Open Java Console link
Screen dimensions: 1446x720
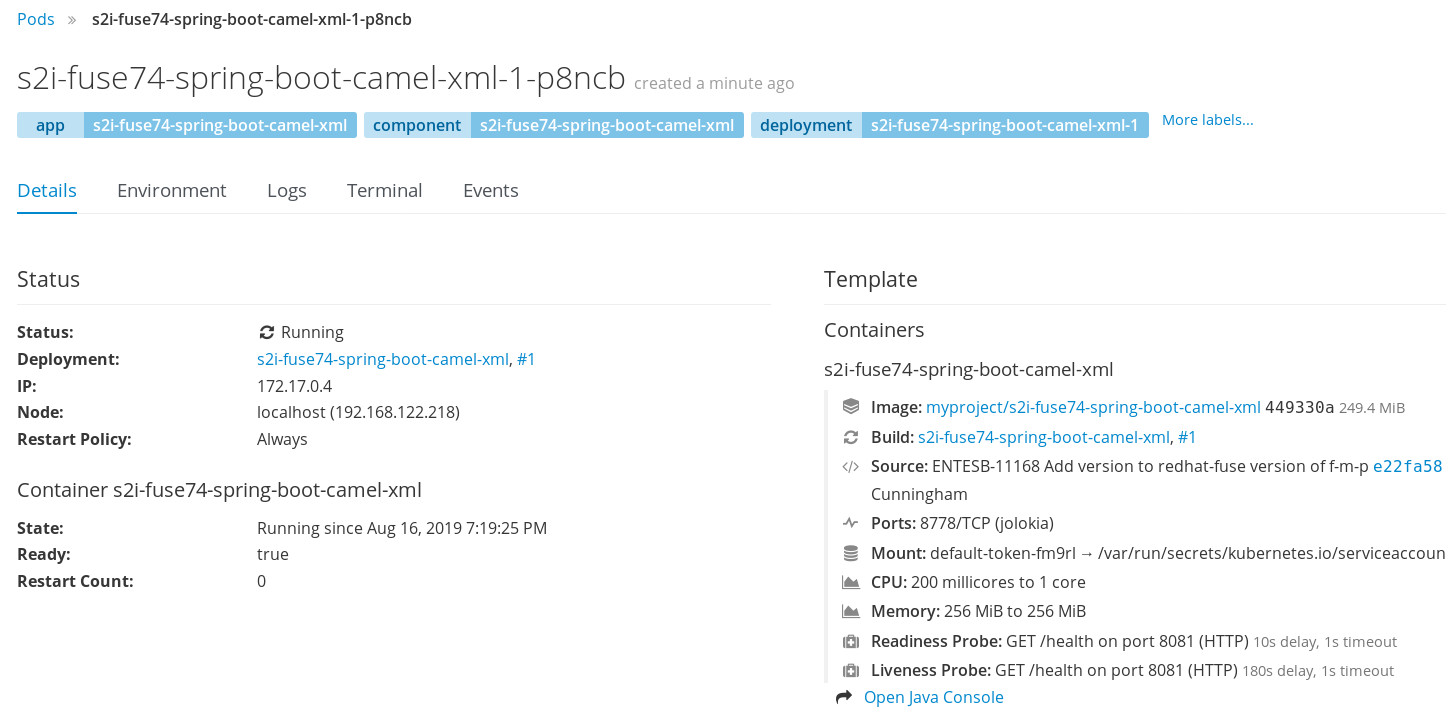(x=934, y=697)
